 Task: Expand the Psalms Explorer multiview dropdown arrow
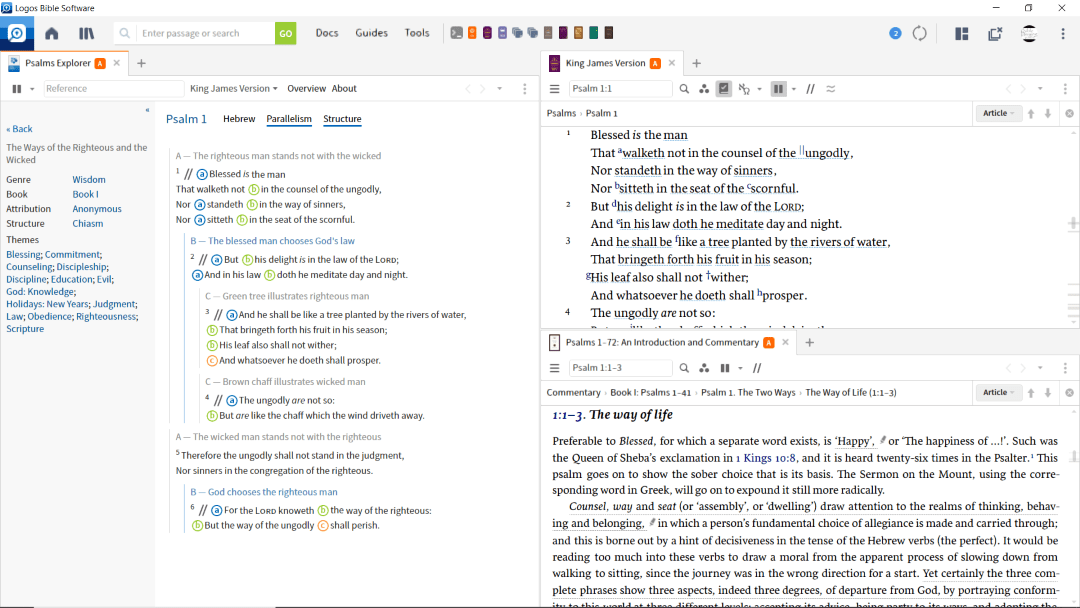(32, 89)
